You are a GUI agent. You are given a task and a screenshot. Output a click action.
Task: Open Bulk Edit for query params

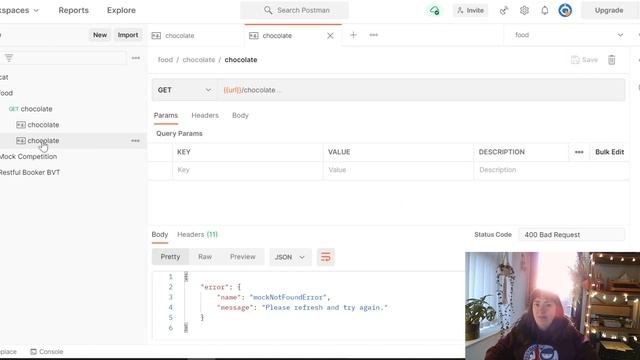coord(609,152)
